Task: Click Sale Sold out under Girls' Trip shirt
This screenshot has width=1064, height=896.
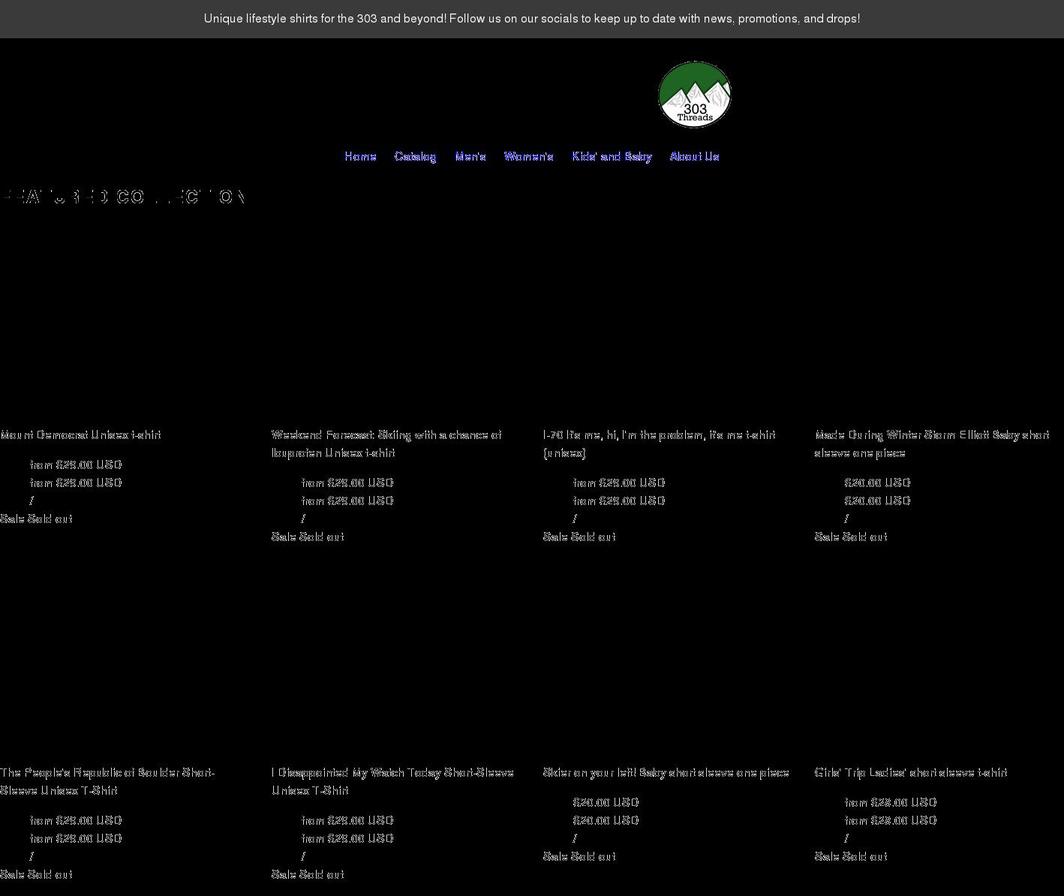Action: click(851, 857)
